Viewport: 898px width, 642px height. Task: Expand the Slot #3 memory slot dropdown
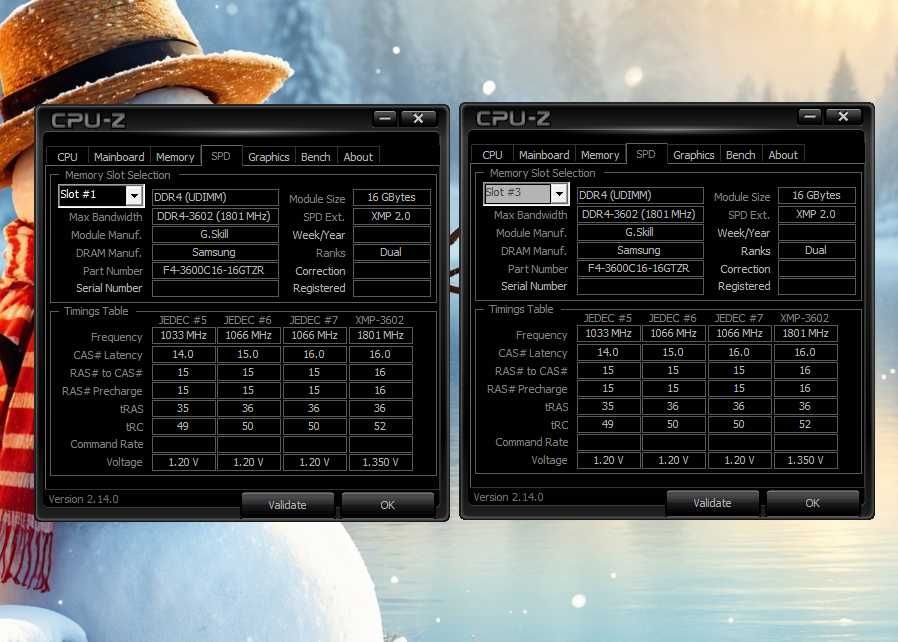(x=559, y=194)
